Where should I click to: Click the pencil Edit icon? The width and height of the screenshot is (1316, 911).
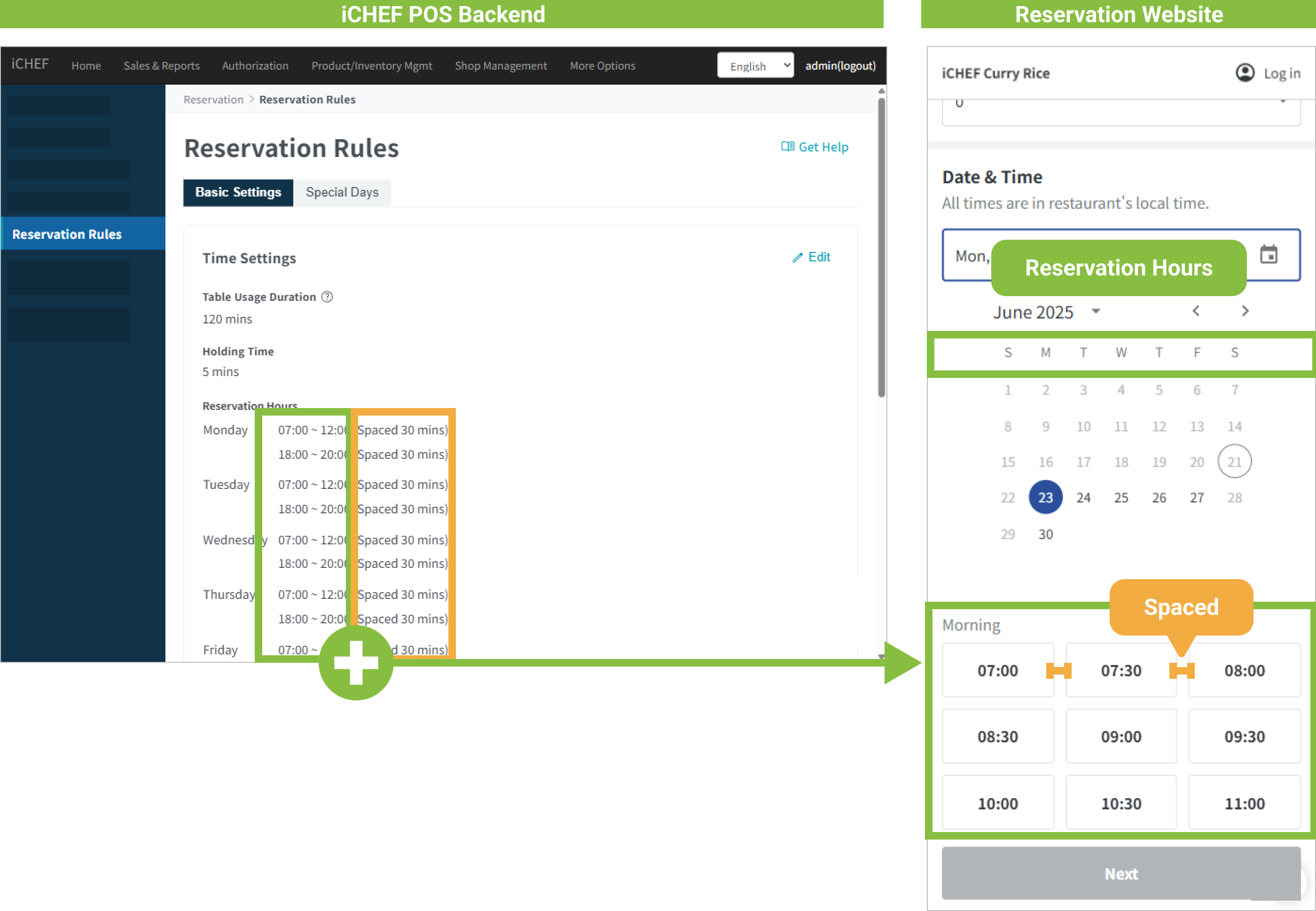click(797, 258)
